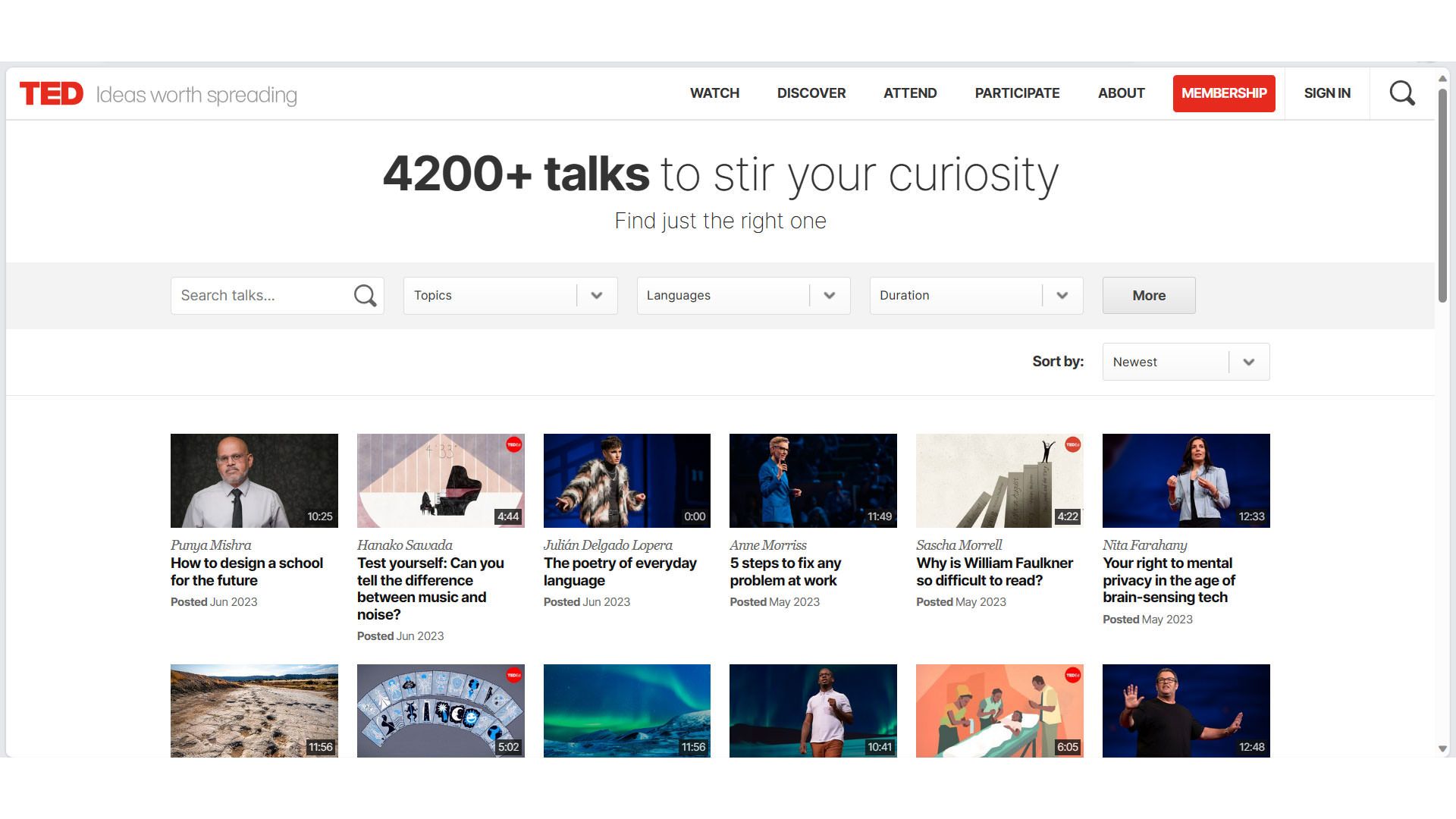Select DISCOVER in the navigation bar
The width and height of the screenshot is (1456, 819).
tap(811, 93)
